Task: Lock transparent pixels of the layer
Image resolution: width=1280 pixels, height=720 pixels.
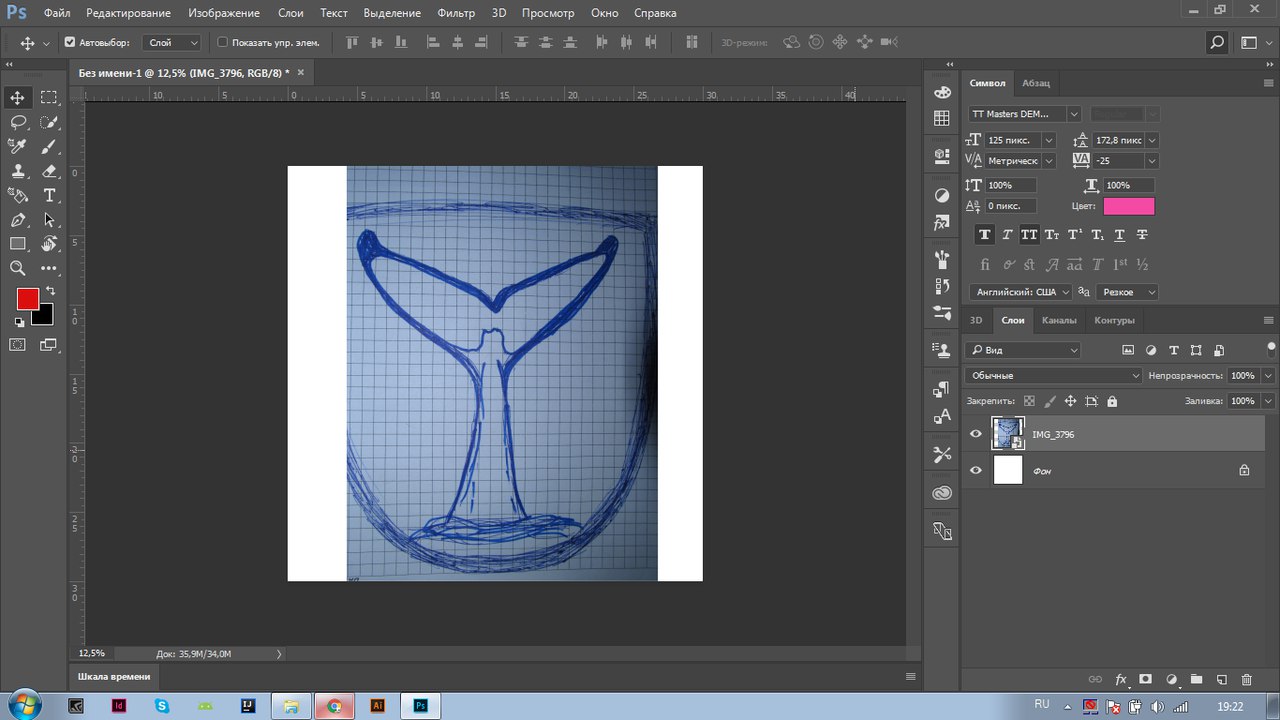Action: 1029,401
